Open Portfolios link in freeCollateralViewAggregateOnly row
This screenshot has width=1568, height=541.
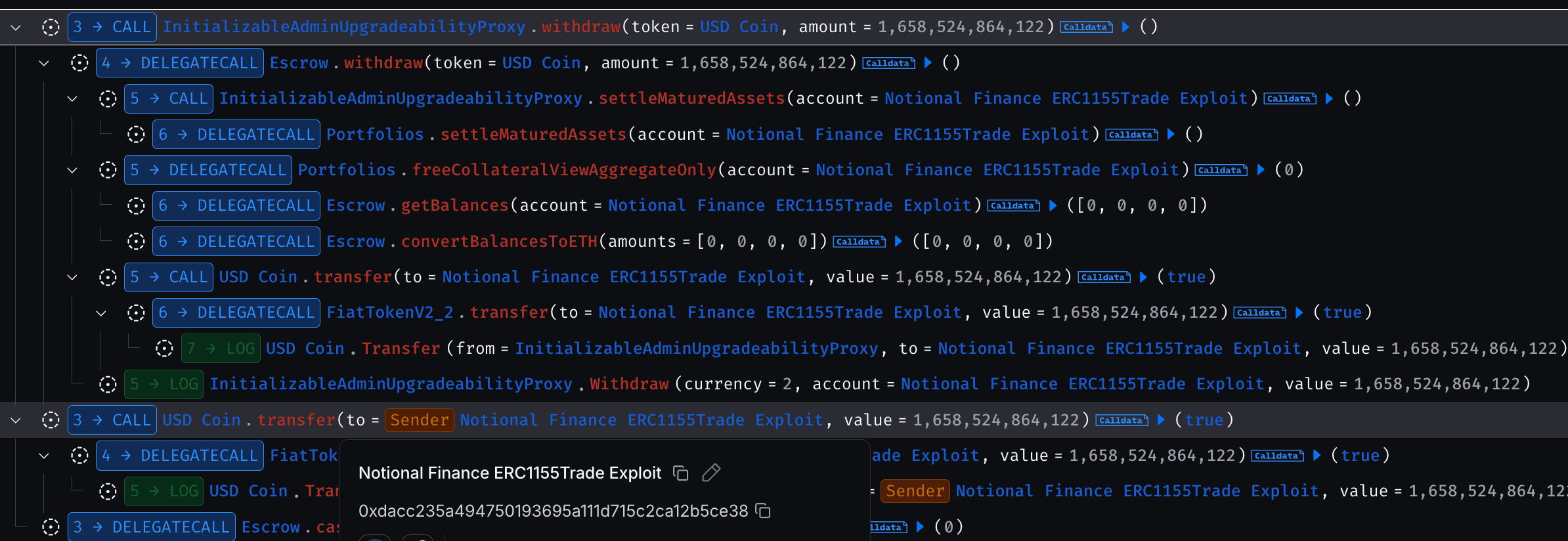(x=347, y=170)
